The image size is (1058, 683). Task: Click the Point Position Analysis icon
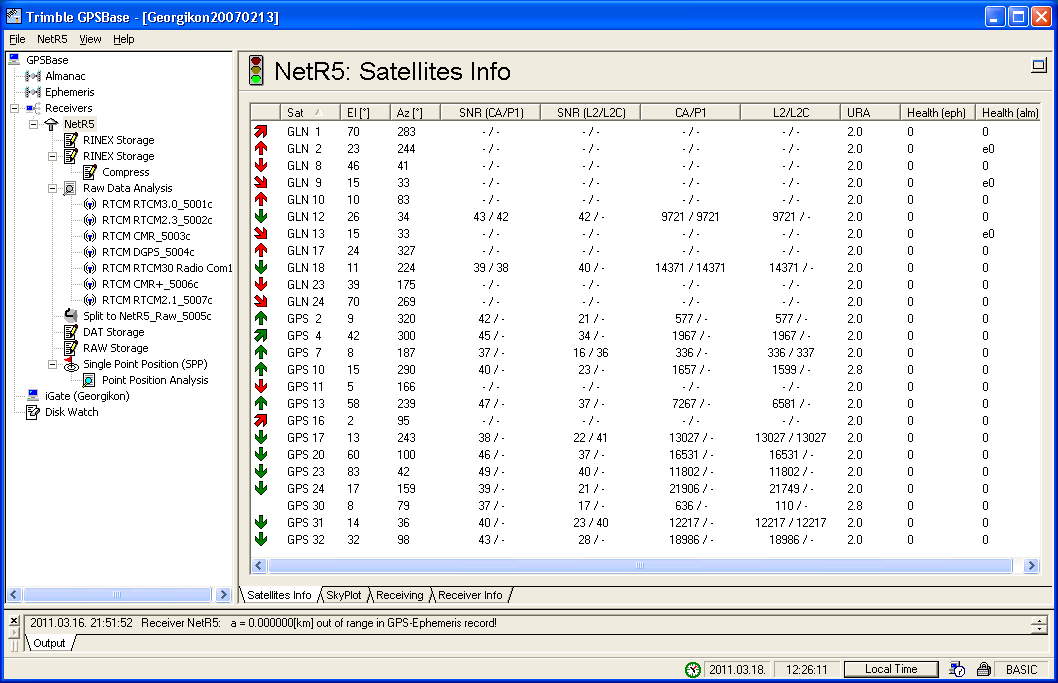coord(88,381)
